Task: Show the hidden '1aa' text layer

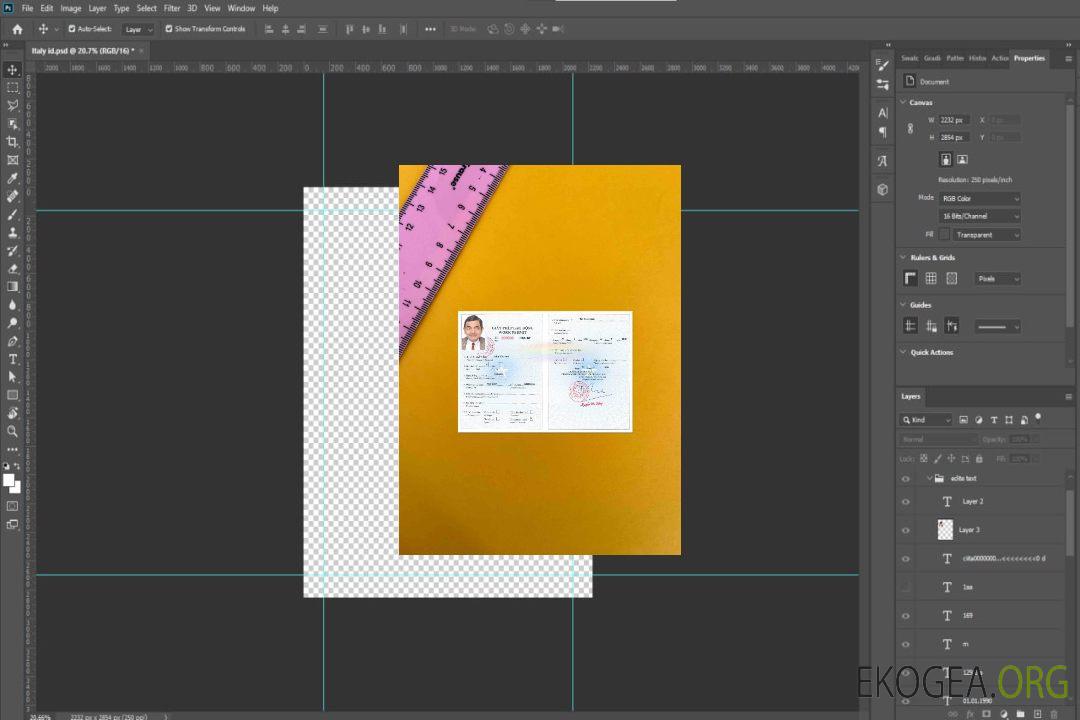Action: (906, 588)
